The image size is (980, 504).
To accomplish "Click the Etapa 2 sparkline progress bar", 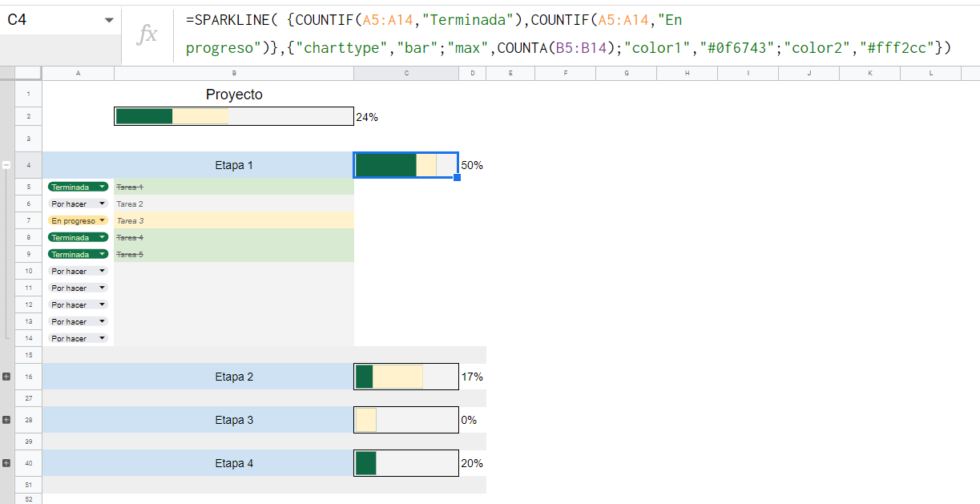I will 406,377.
